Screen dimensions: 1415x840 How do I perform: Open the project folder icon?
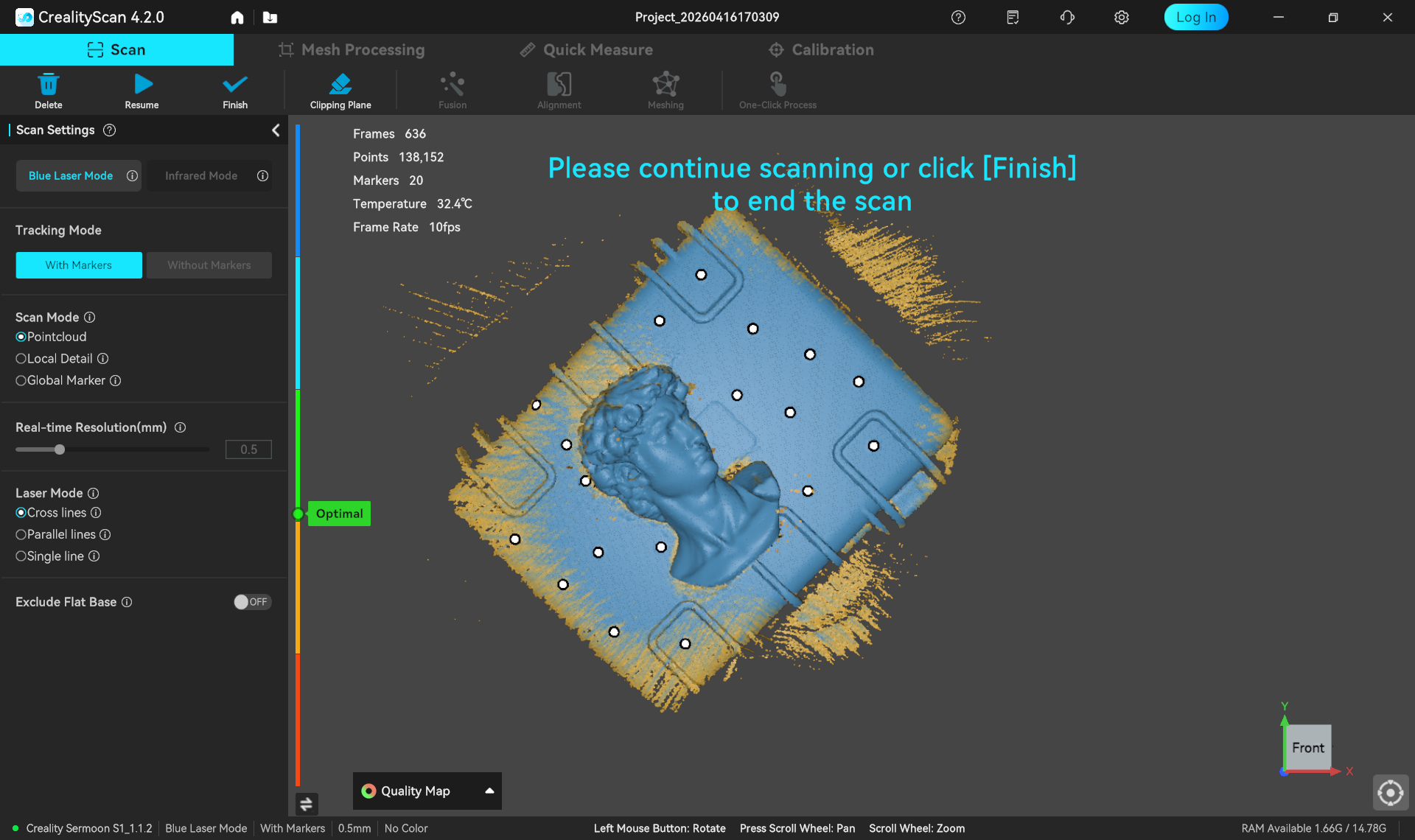pyautogui.click(x=270, y=18)
